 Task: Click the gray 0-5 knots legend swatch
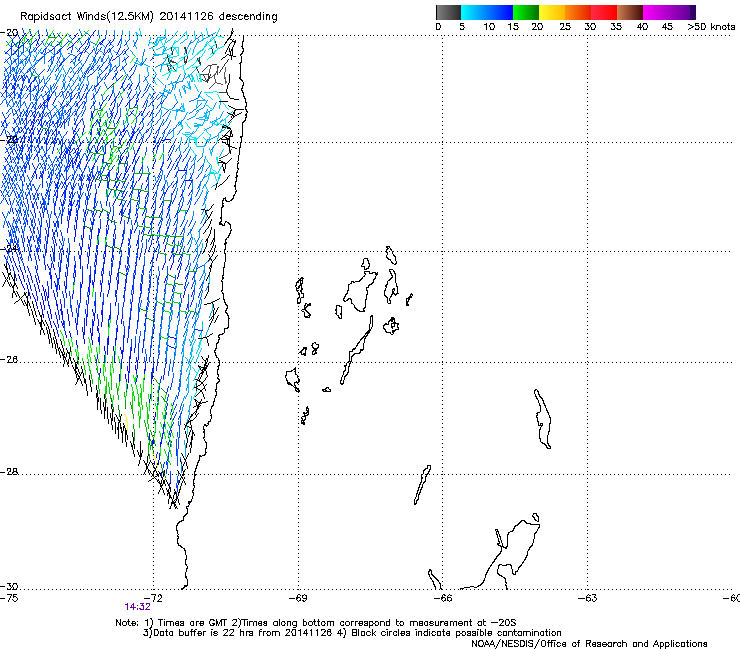(x=448, y=12)
